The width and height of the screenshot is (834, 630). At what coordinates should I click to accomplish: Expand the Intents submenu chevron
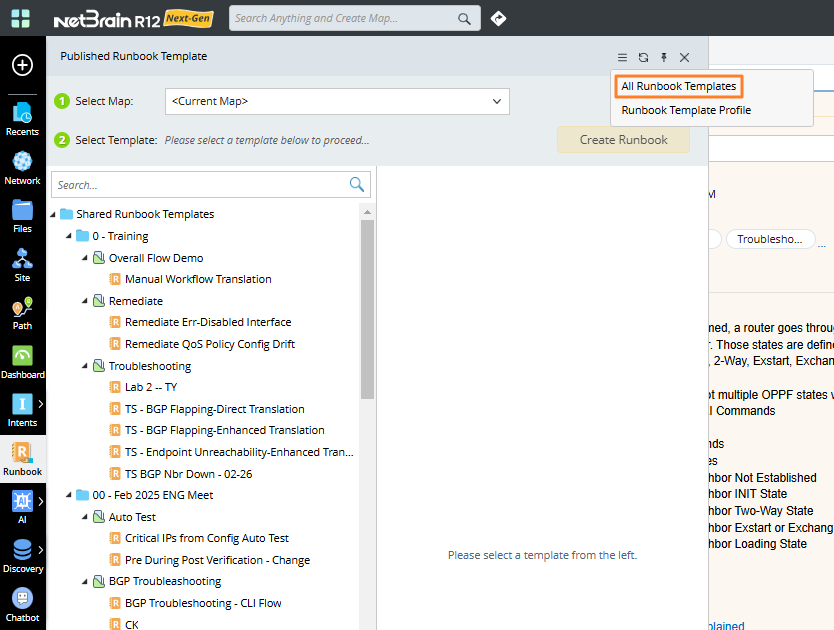tap(41, 404)
